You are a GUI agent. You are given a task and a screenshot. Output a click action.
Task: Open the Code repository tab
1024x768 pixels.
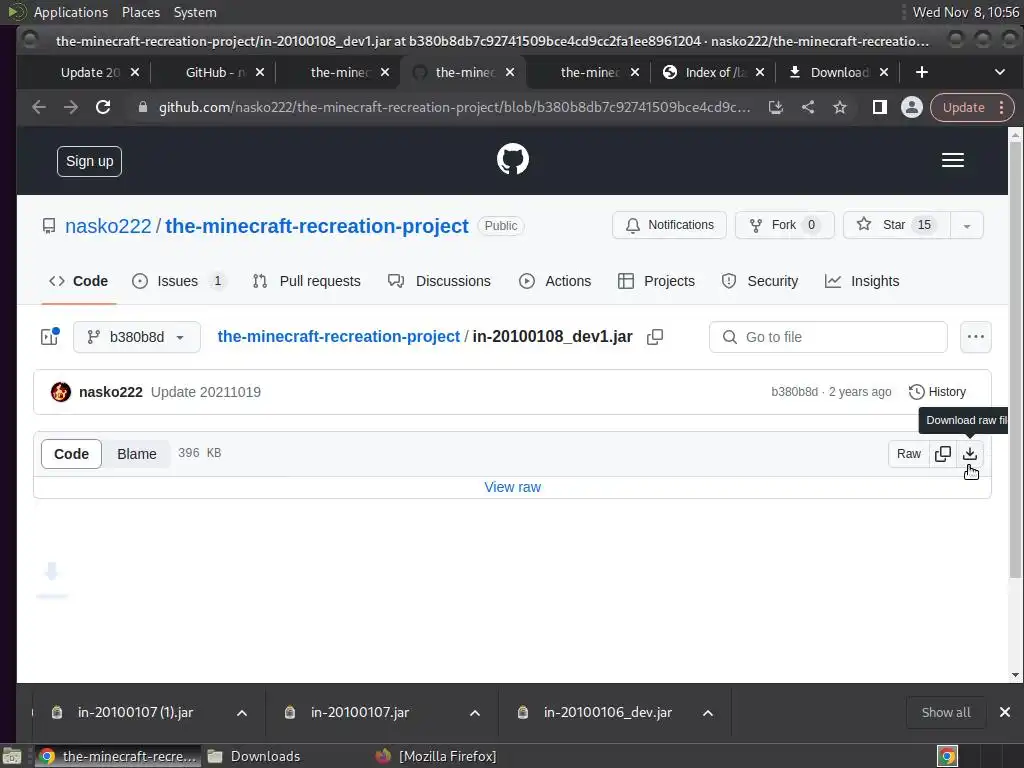78,281
